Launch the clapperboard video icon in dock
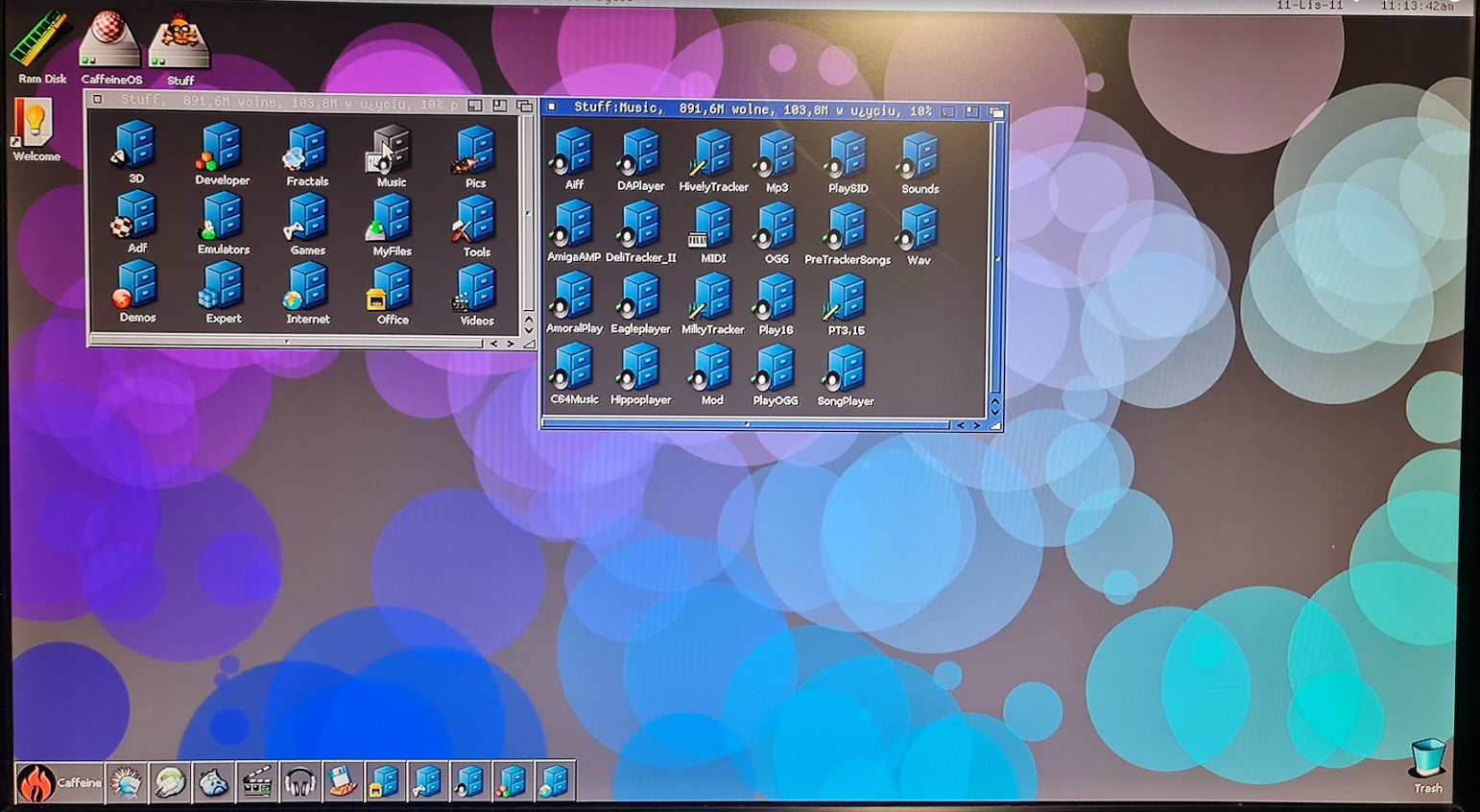Viewport: 1480px width, 812px height. click(256, 782)
